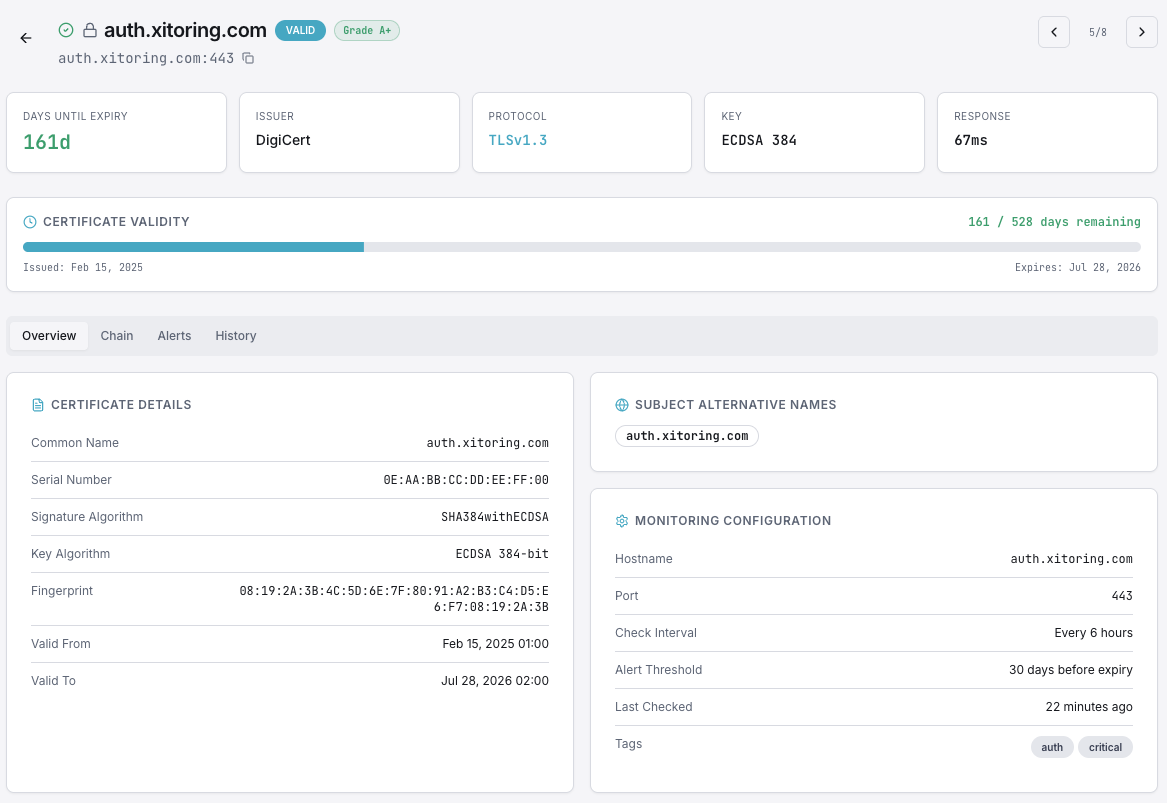Click the clock icon on Certificate Validity

(30, 221)
